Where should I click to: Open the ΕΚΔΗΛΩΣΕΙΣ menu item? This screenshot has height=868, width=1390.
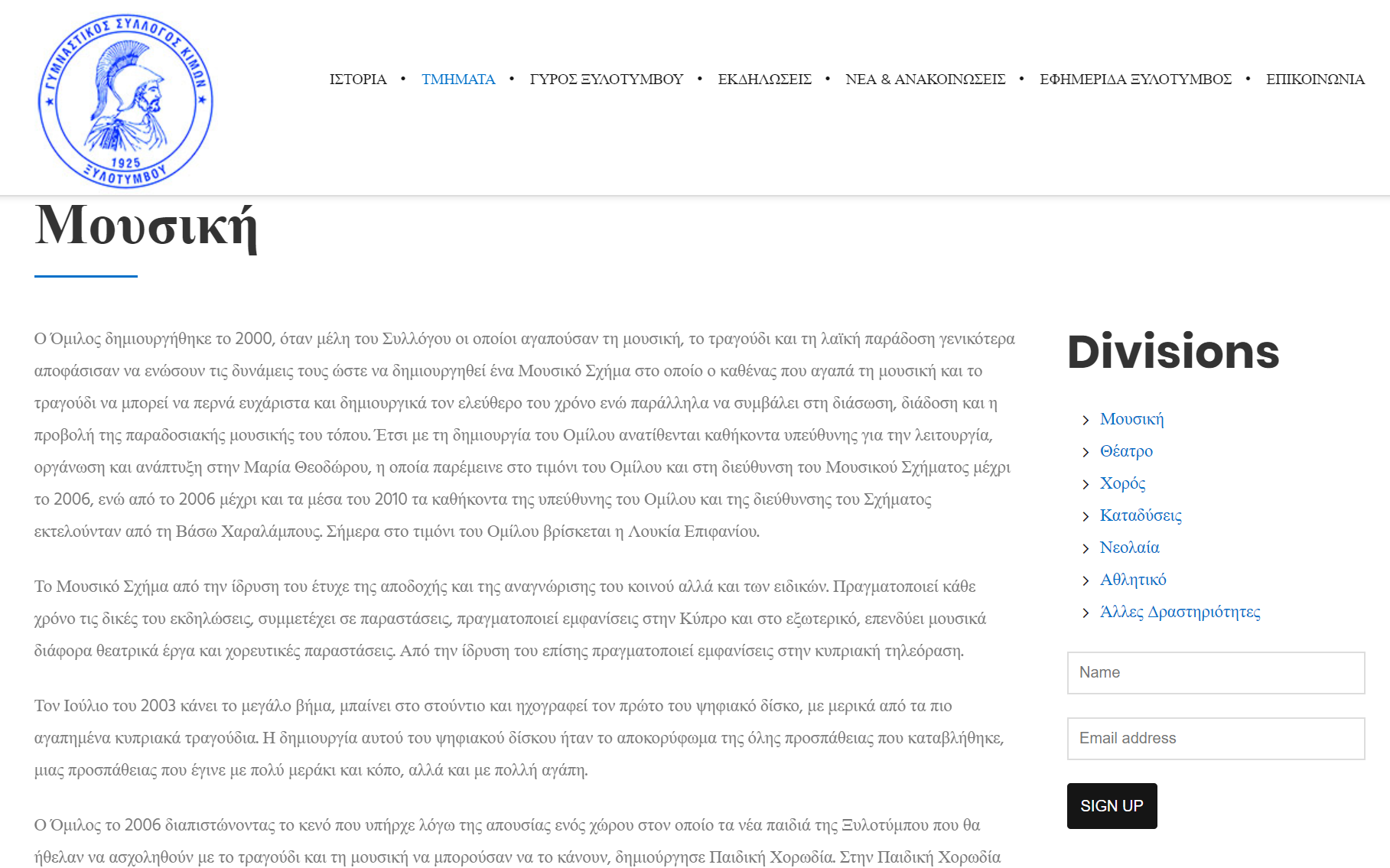pos(764,80)
